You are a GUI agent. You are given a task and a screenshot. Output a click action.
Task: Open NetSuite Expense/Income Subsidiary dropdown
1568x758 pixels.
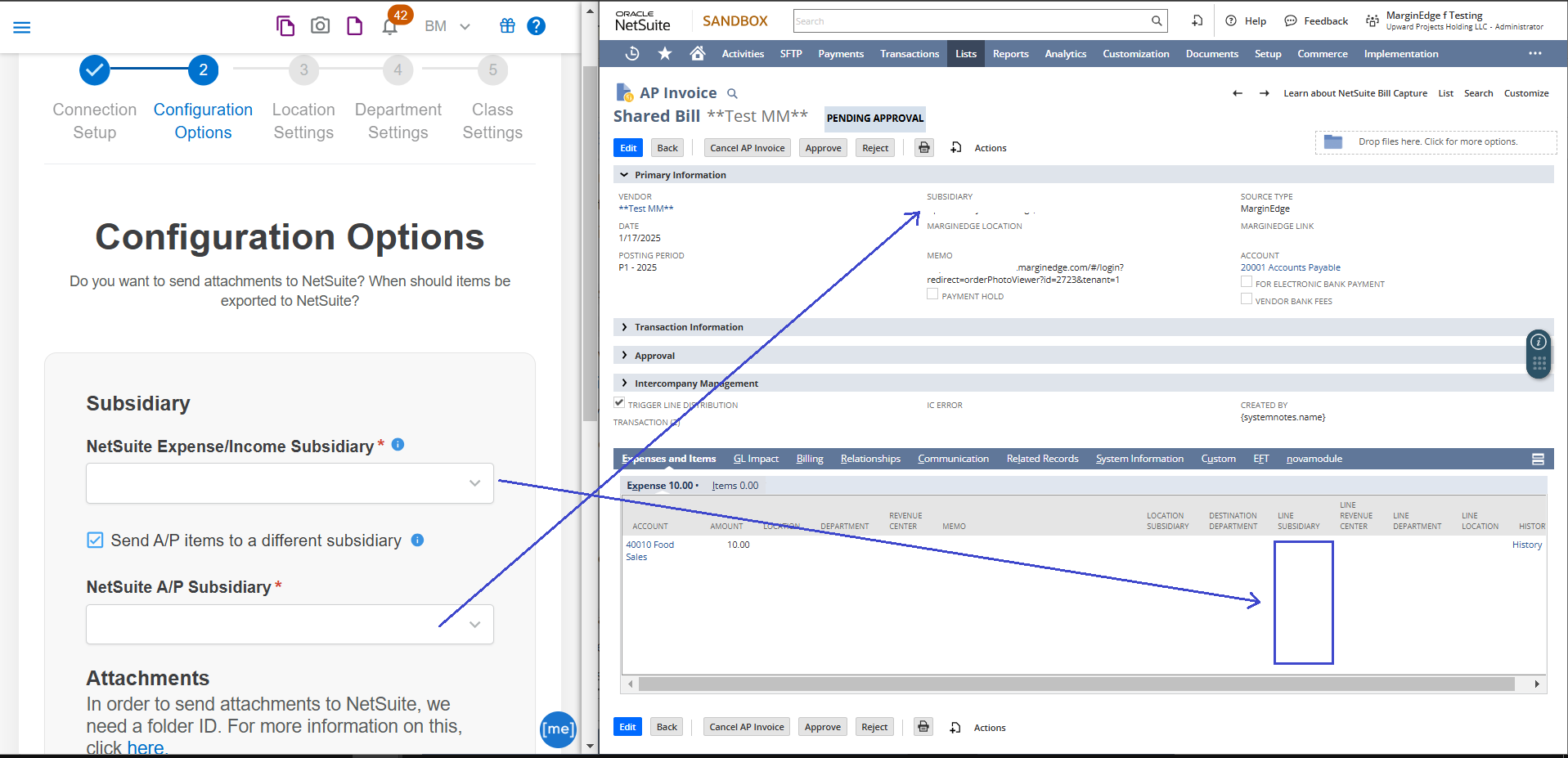coord(290,483)
